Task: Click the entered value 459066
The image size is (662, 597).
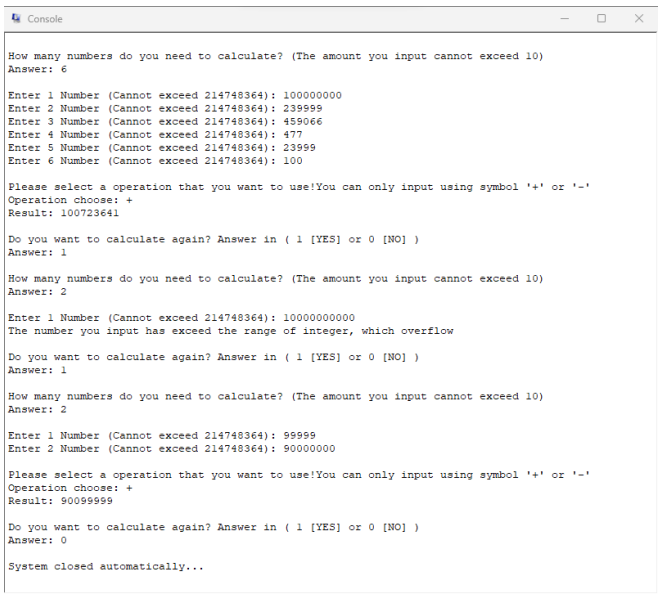Action: (x=302, y=122)
